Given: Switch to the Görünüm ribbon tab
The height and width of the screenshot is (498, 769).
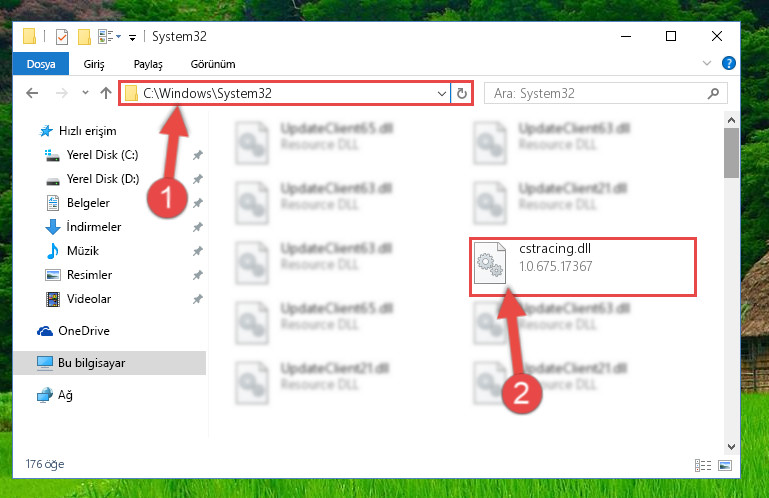Looking at the screenshot, I should click(213, 64).
